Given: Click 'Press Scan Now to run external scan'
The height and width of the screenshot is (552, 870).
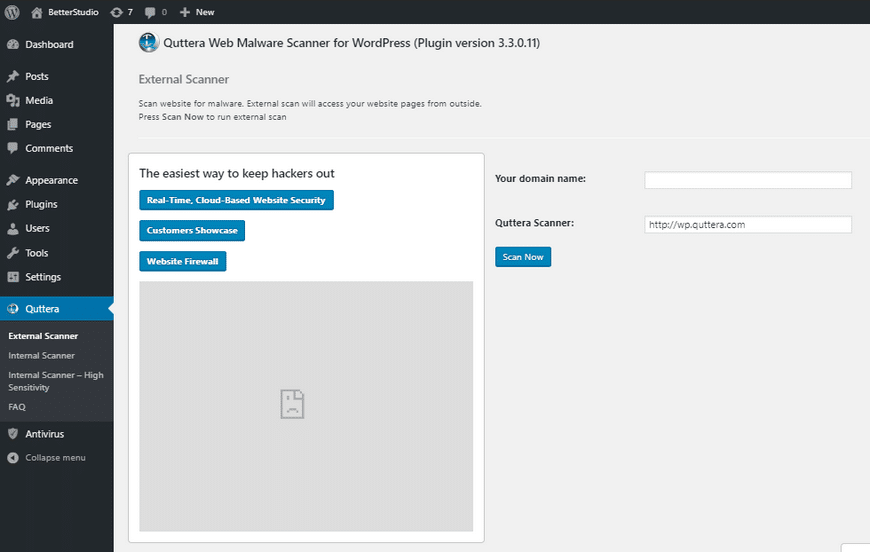Looking at the screenshot, I should click(213, 117).
